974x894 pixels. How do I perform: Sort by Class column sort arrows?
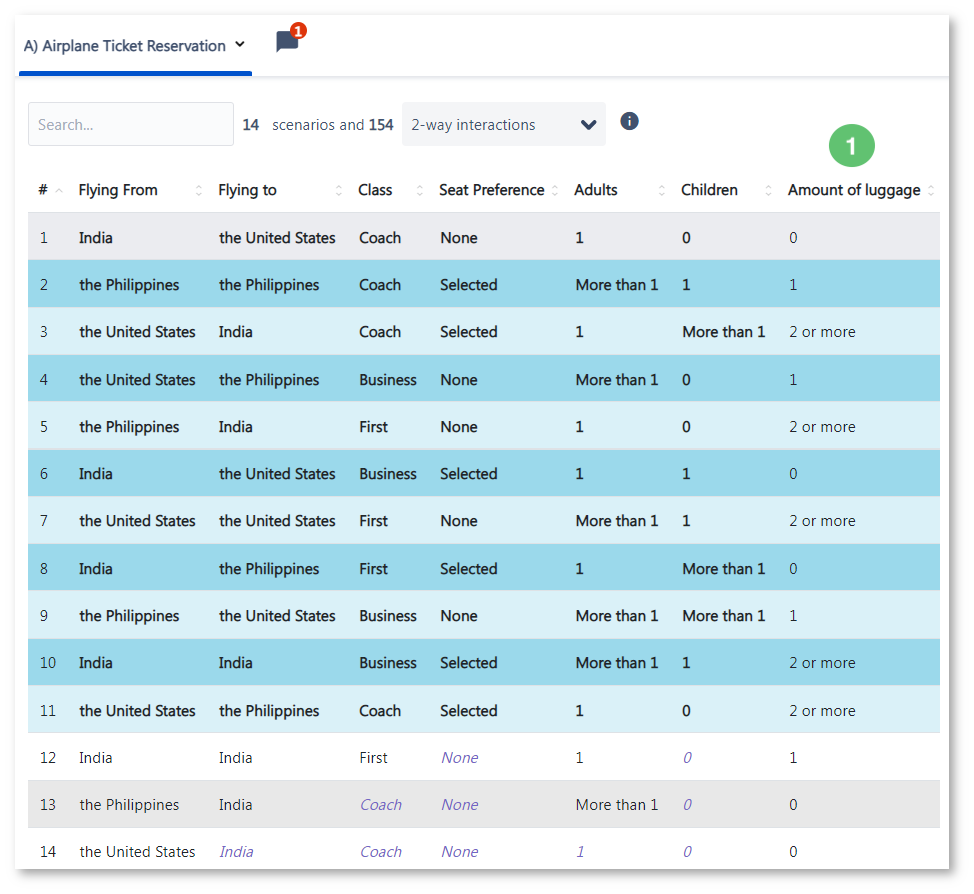tap(420, 191)
